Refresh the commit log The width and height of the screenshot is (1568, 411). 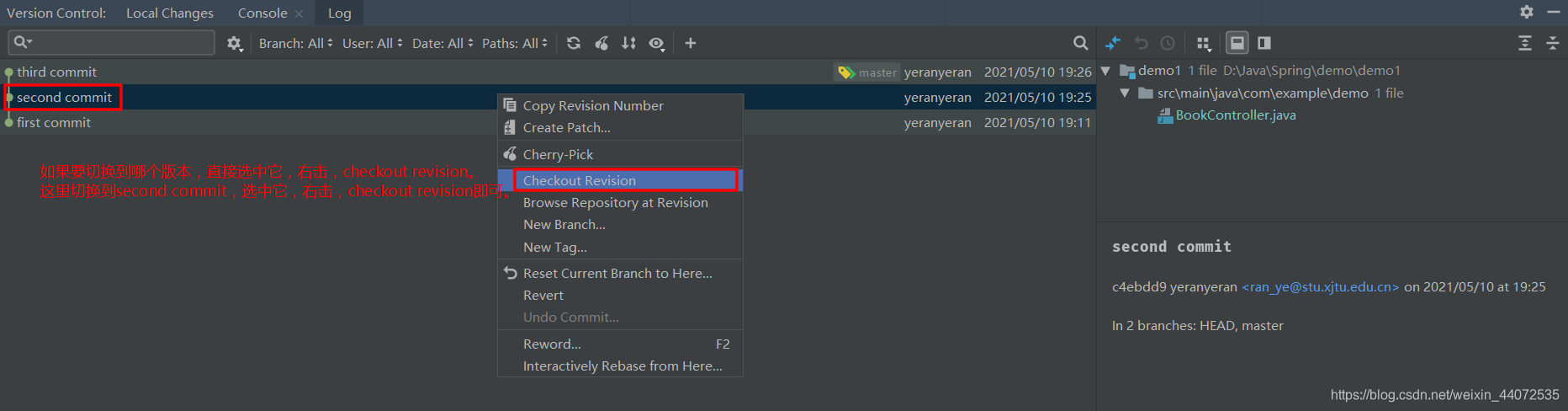pyautogui.click(x=574, y=43)
